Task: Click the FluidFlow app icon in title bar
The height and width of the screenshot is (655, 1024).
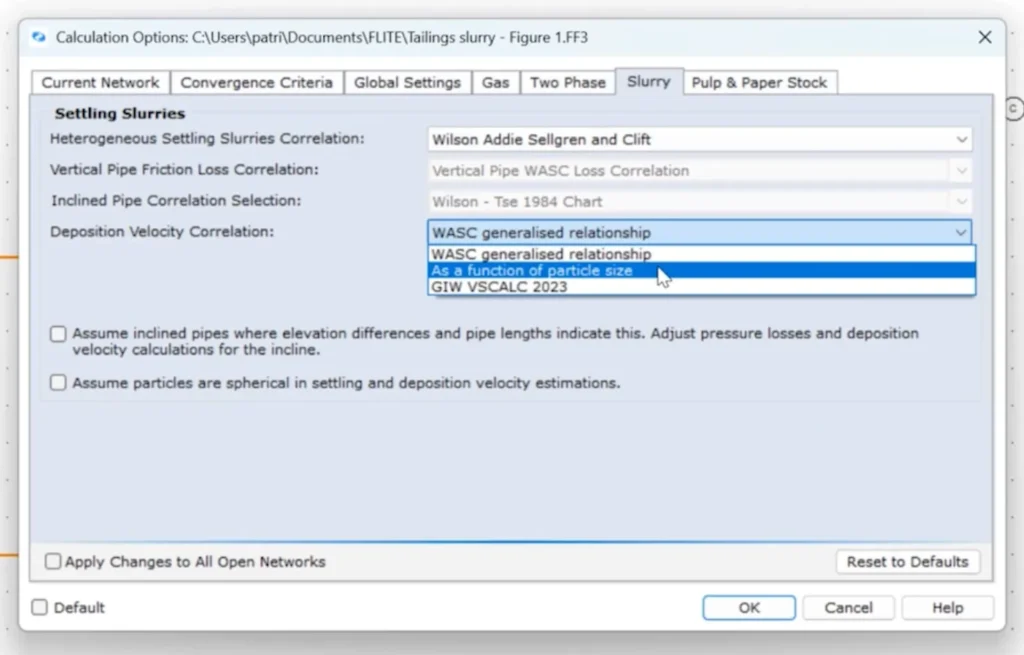Action: [39, 37]
